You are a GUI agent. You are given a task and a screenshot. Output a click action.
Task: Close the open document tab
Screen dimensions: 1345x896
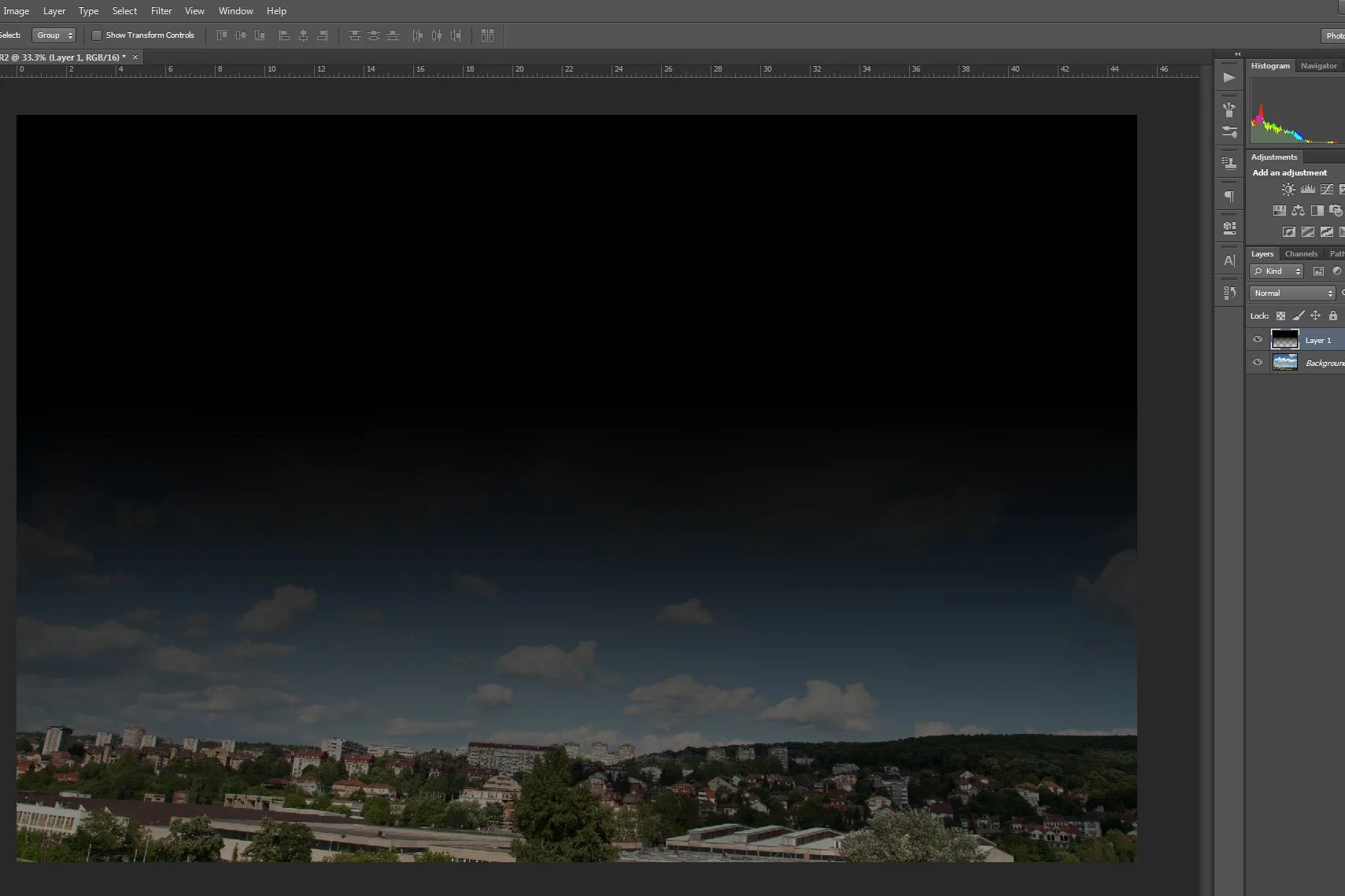pos(135,57)
